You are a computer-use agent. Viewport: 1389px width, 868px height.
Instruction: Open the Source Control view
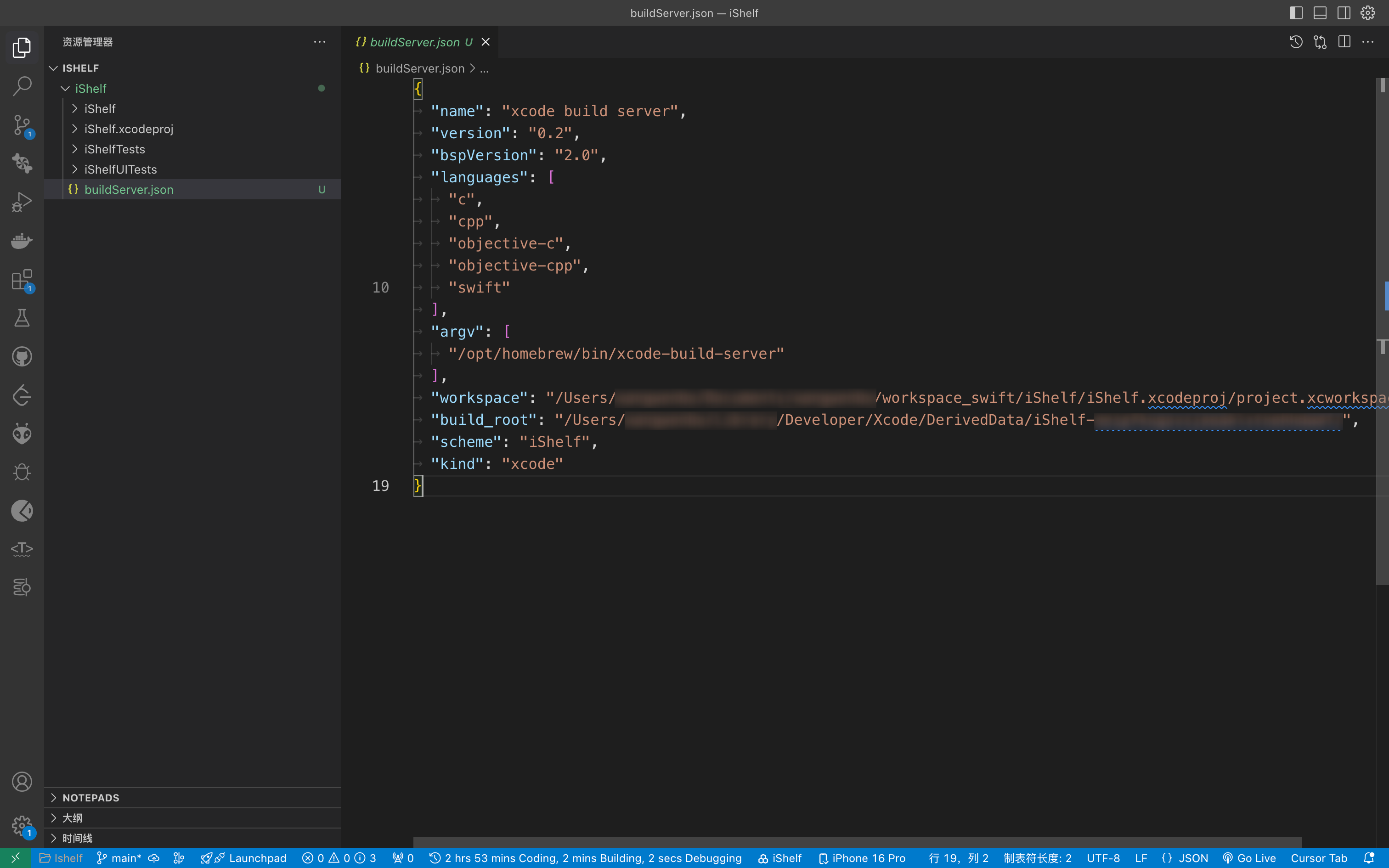point(22,125)
